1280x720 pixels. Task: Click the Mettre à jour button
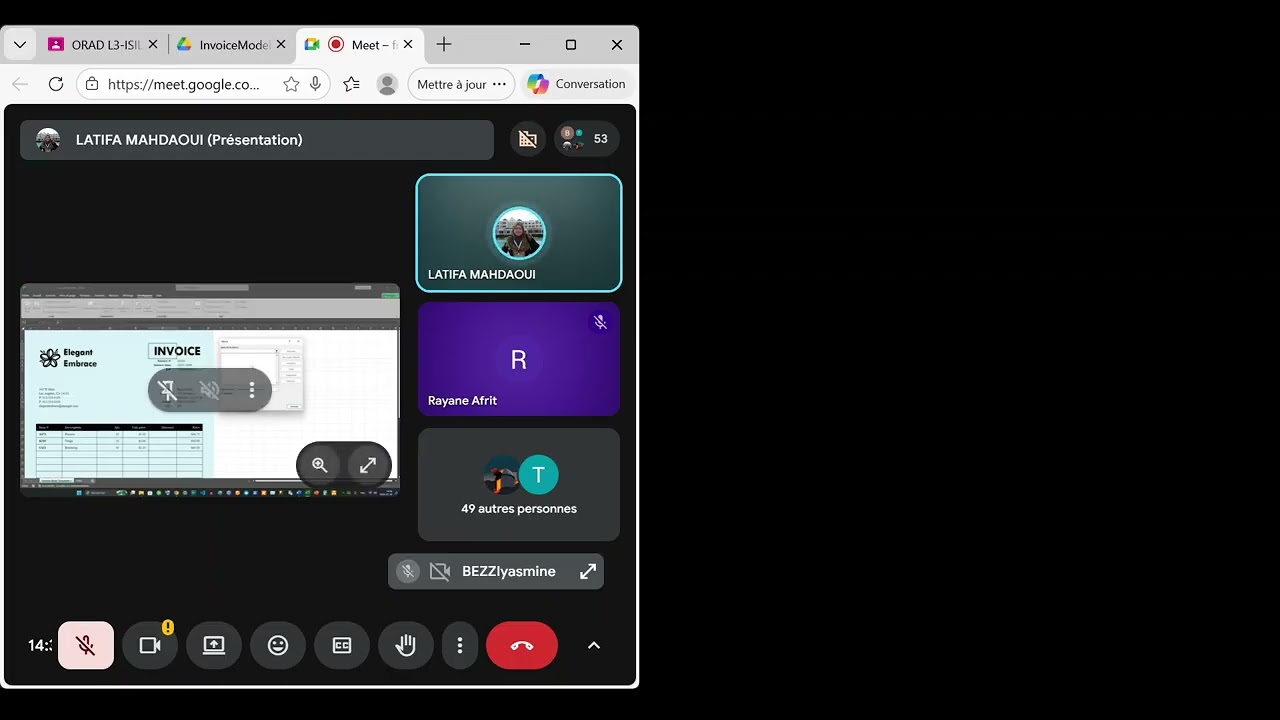pos(461,85)
